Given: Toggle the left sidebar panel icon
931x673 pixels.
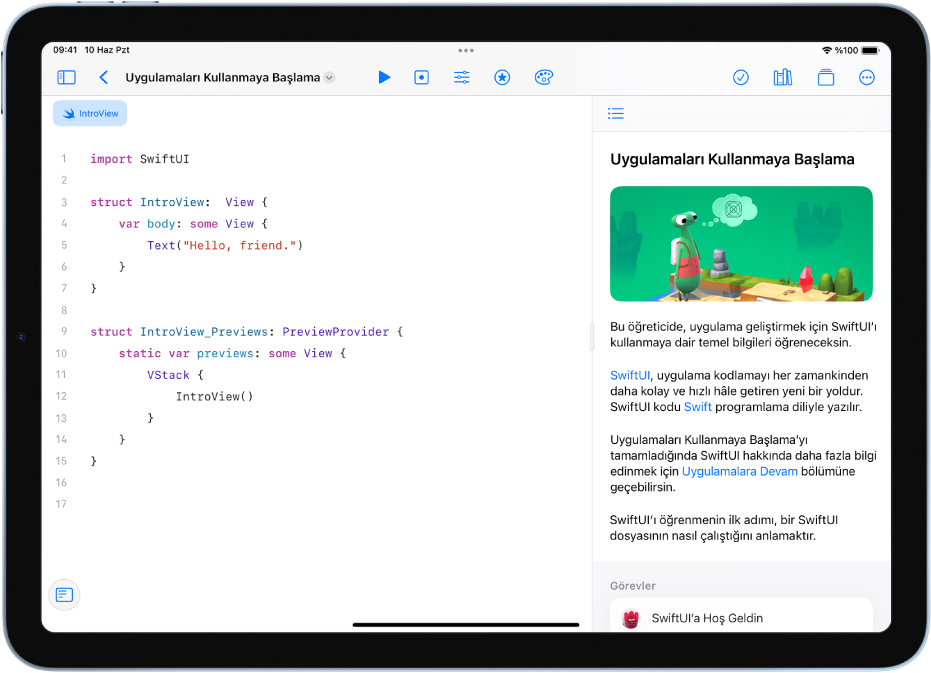Looking at the screenshot, I should point(66,77).
